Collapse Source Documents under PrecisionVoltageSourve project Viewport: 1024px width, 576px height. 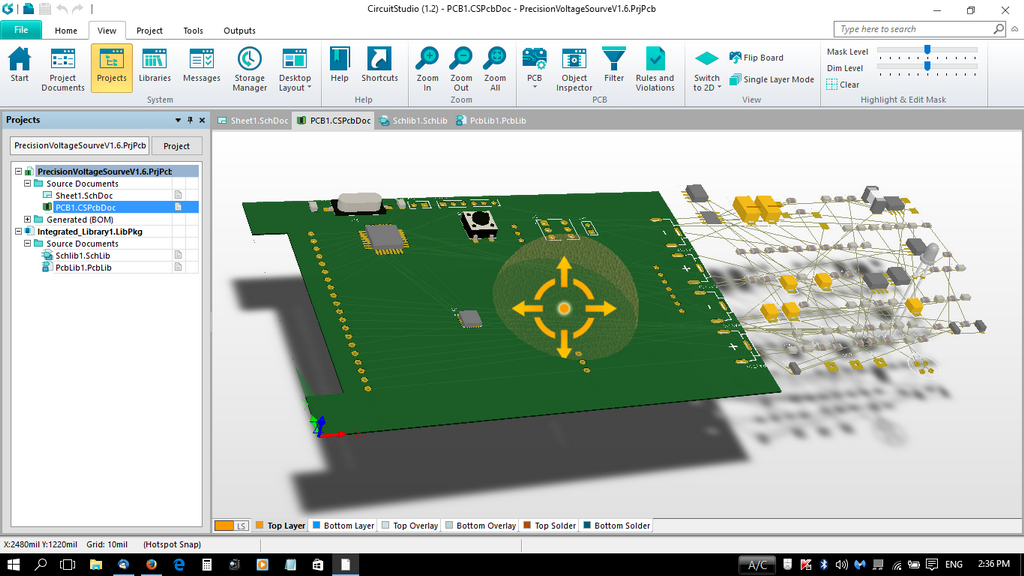point(27,184)
